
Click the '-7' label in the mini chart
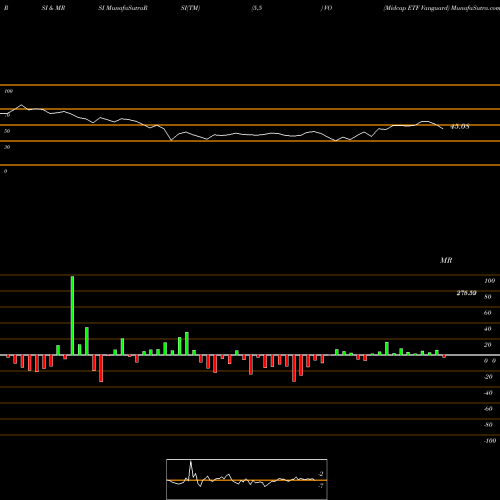pos(321,486)
